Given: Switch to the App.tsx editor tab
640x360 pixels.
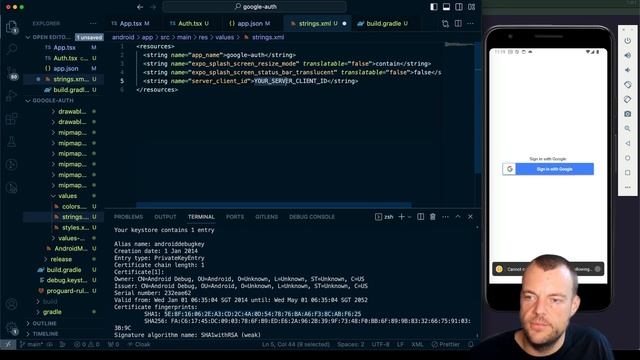Looking at the screenshot, I should (x=131, y=24).
